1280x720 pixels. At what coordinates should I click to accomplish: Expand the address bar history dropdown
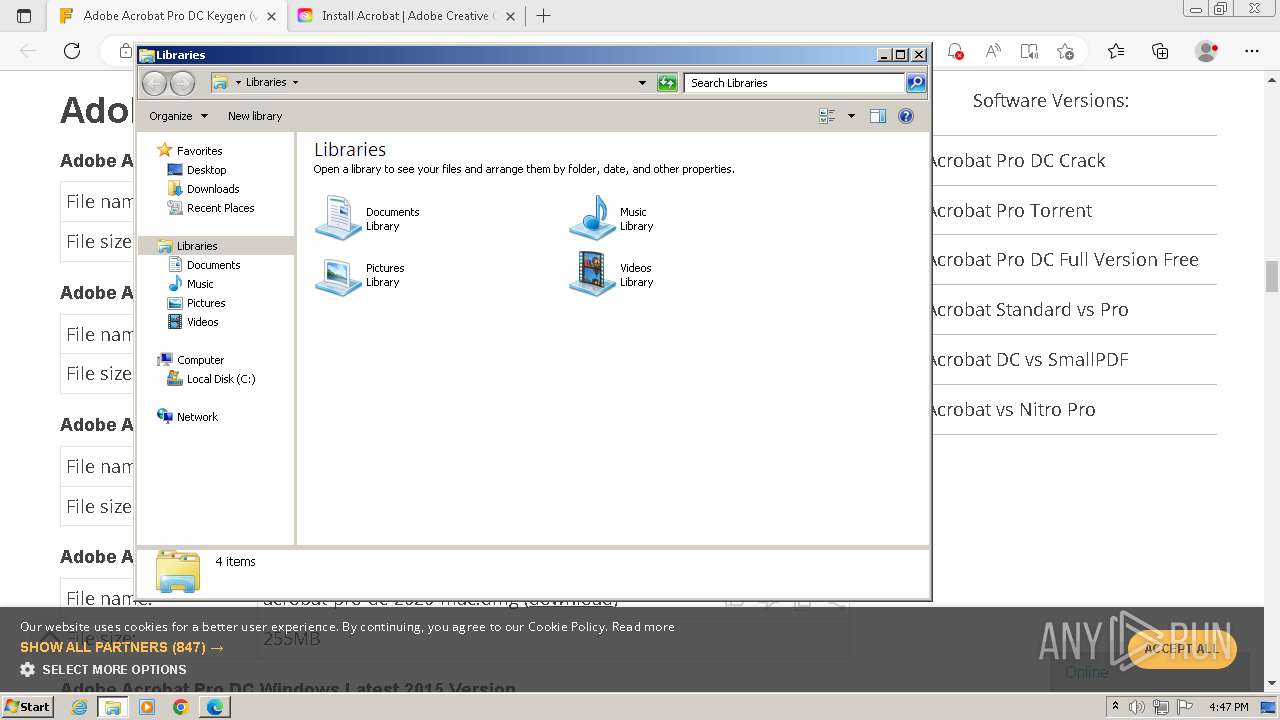(642, 83)
